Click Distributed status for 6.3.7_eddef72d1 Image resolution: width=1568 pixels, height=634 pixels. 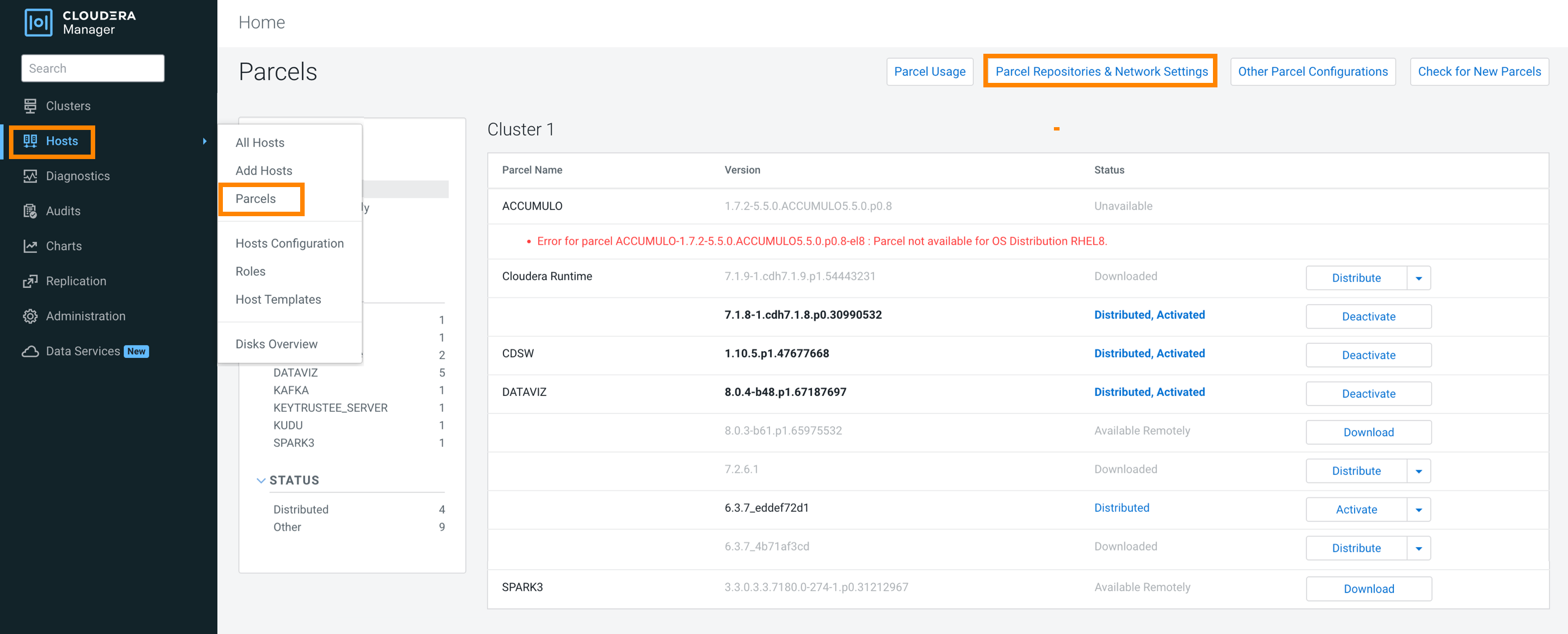pyautogui.click(x=1121, y=508)
